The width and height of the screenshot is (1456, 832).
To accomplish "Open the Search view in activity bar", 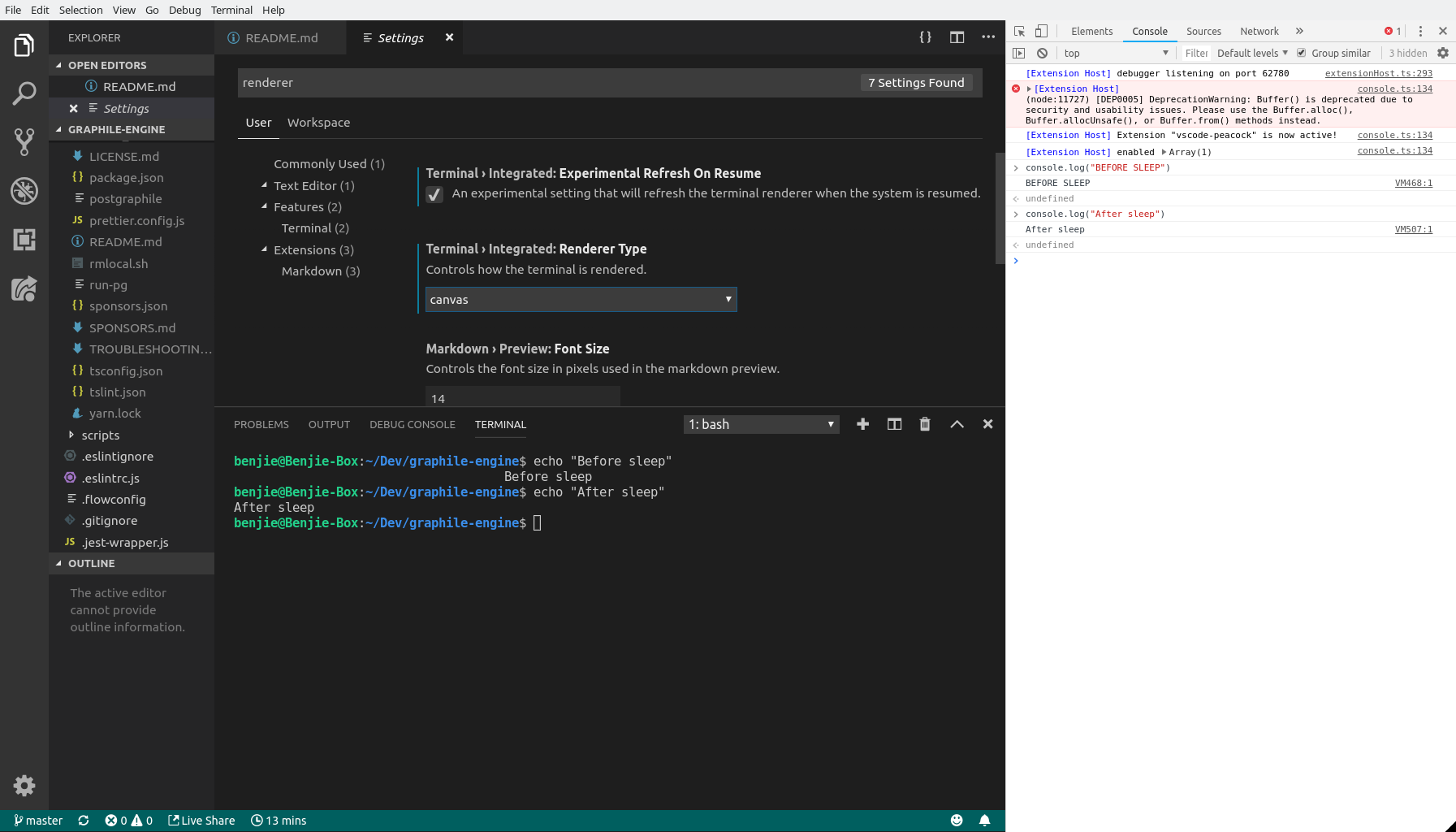I will (x=24, y=93).
